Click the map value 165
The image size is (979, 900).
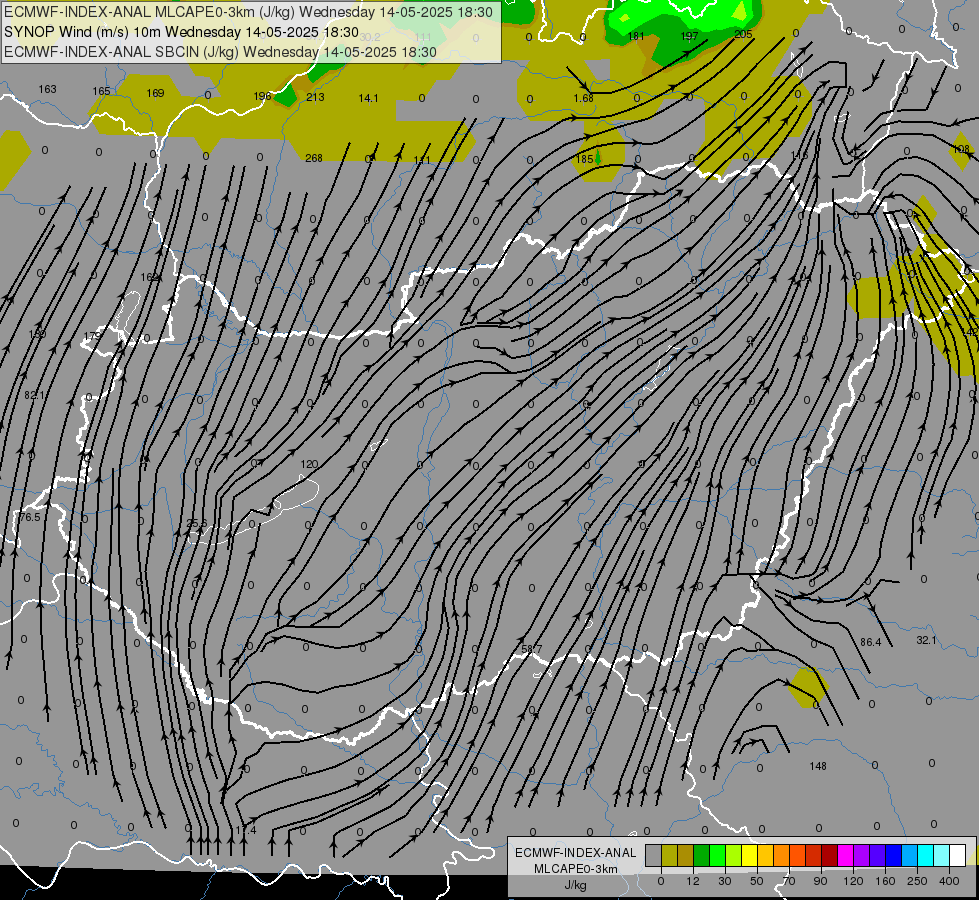pos(101,91)
